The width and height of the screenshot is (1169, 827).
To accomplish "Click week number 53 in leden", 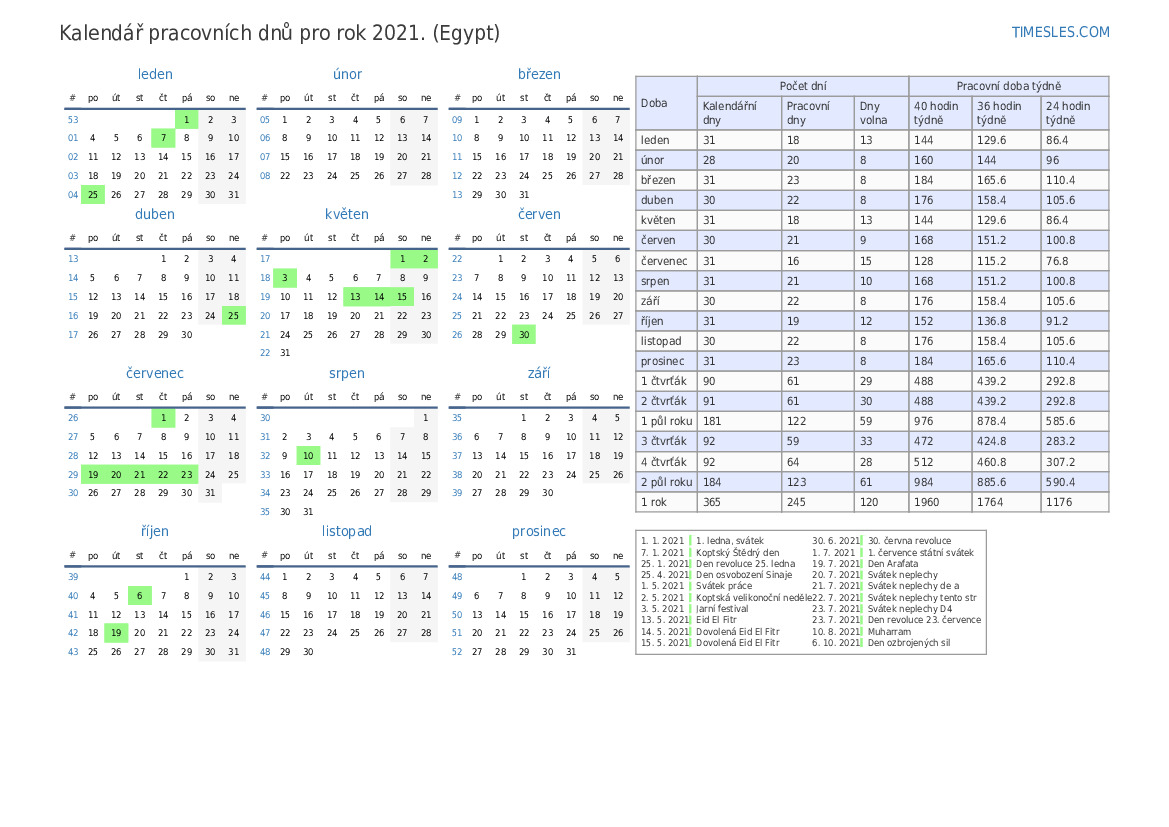I will pyautogui.click(x=73, y=120).
